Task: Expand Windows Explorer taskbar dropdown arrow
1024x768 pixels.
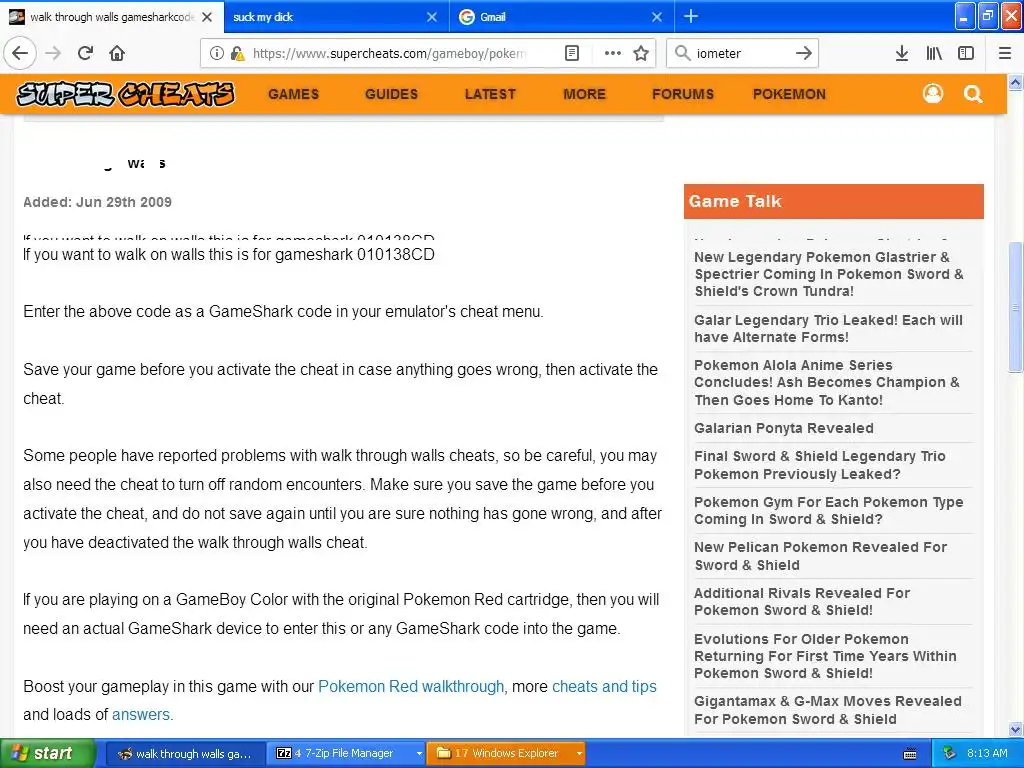Action: coord(579,754)
